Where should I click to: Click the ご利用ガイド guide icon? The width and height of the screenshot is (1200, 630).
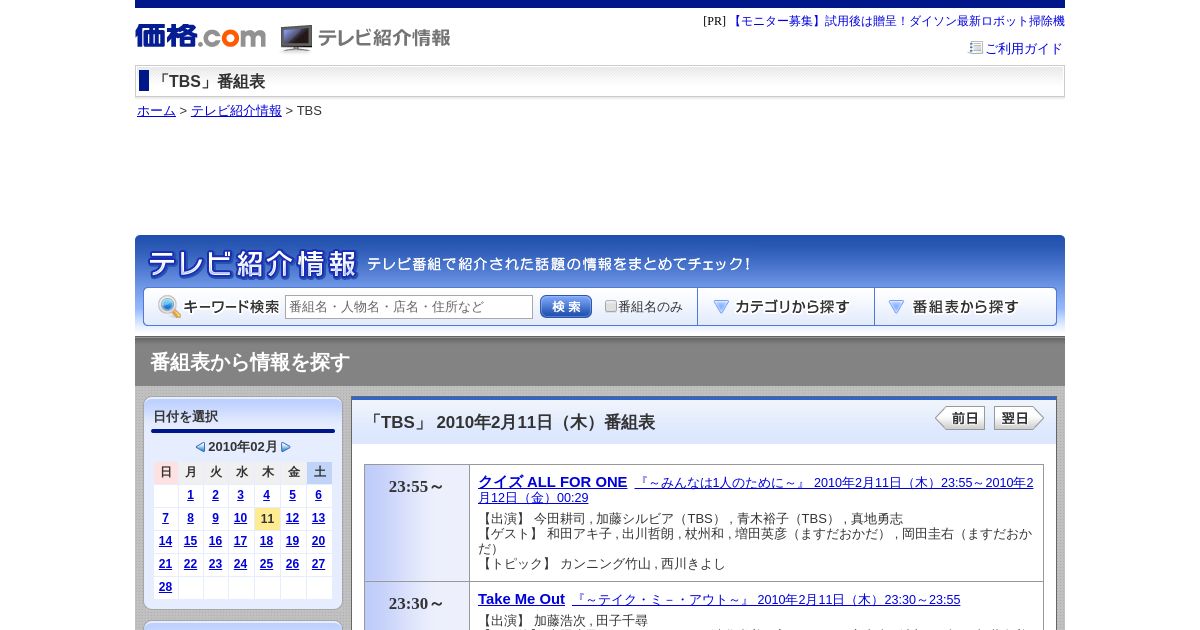[x=976, y=47]
